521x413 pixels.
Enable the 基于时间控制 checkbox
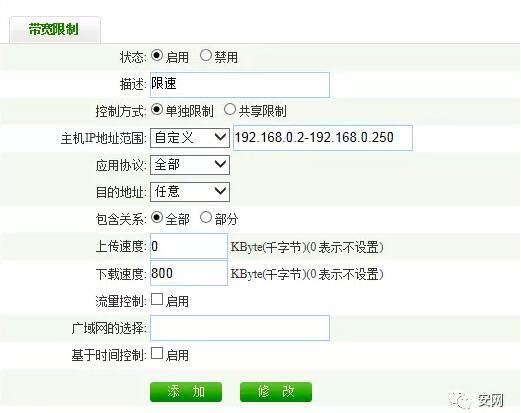(x=157, y=353)
